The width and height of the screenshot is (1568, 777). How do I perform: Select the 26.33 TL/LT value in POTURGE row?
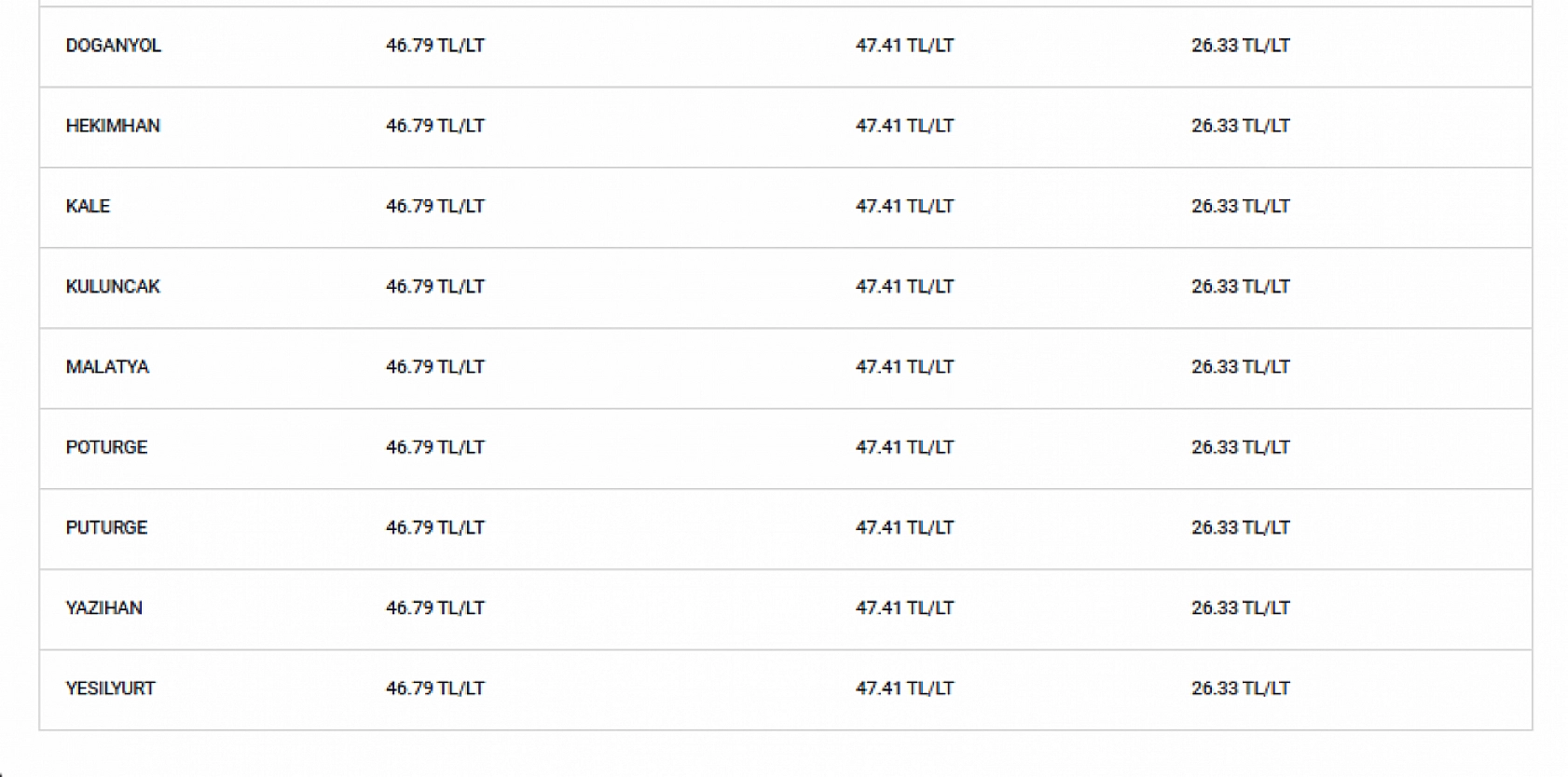1240,447
